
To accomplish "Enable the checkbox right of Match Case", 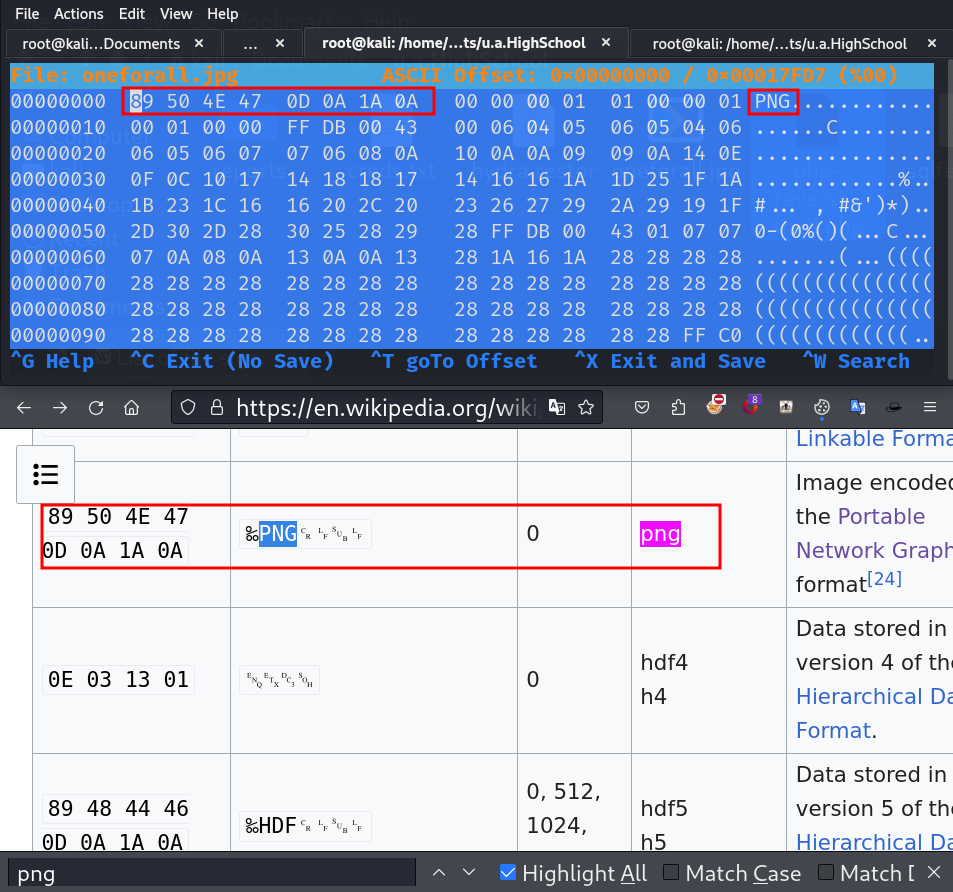I will coord(826,873).
